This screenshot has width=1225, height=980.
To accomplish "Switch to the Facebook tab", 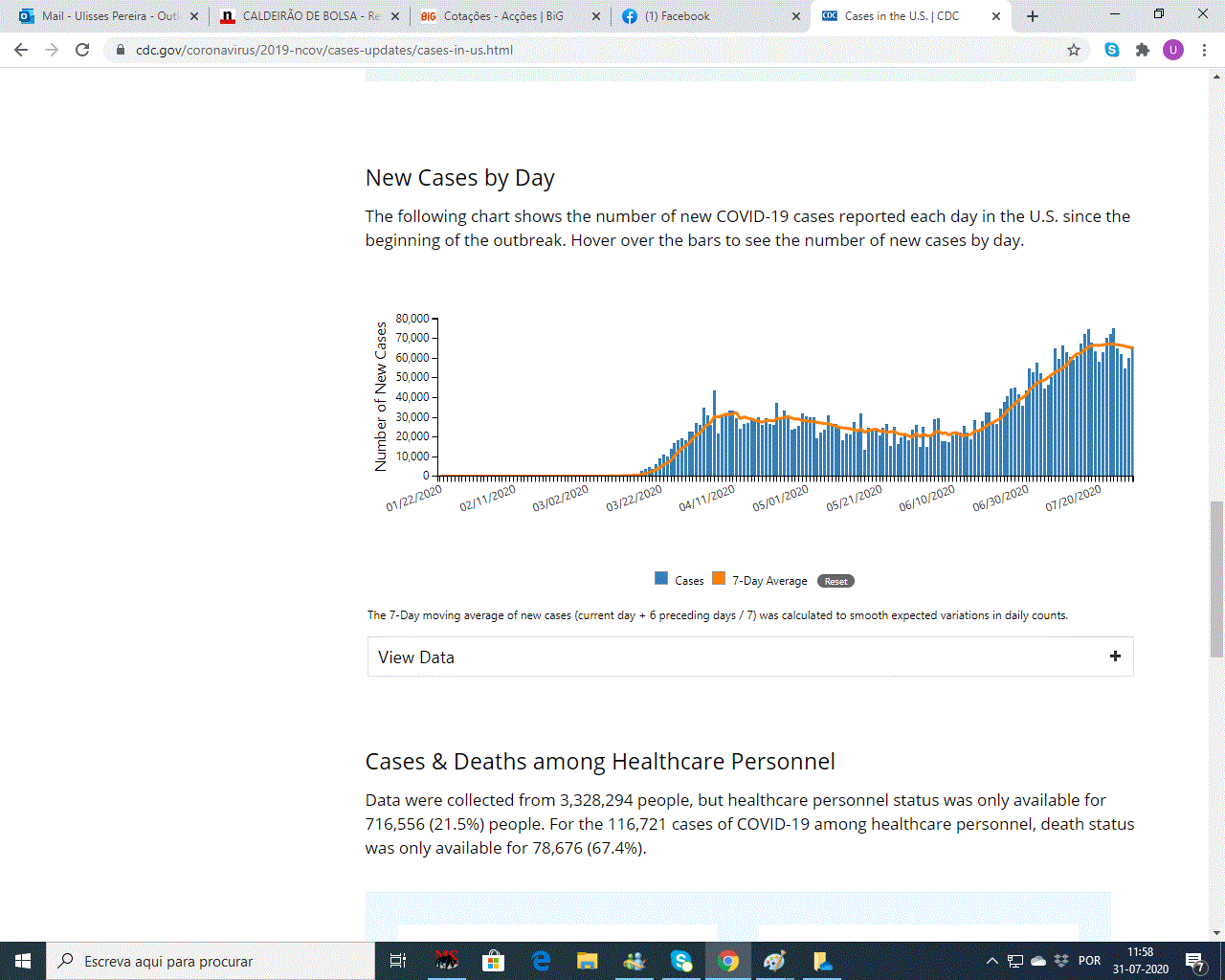I will [708, 16].
